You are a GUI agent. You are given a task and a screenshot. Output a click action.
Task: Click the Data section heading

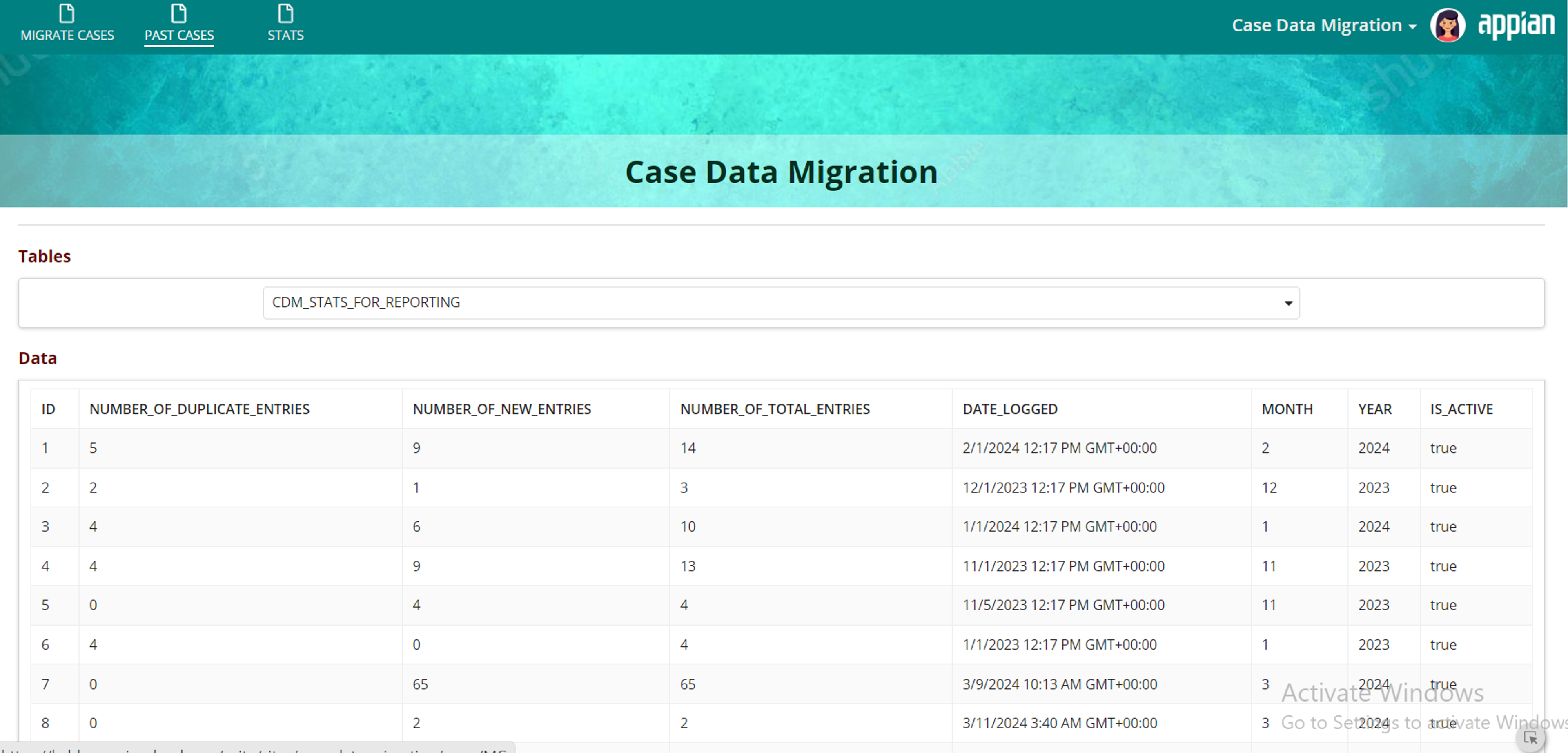click(x=38, y=358)
